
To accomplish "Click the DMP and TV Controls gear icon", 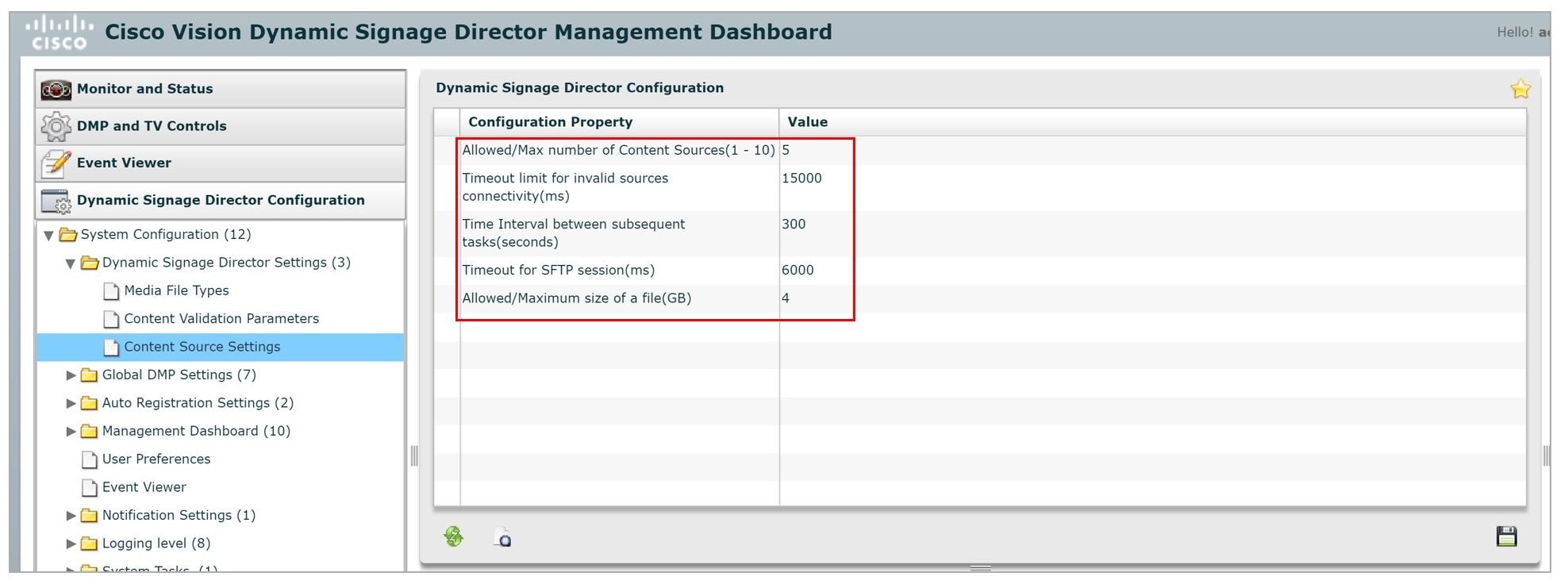I will pyautogui.click(x=56, y=126).
